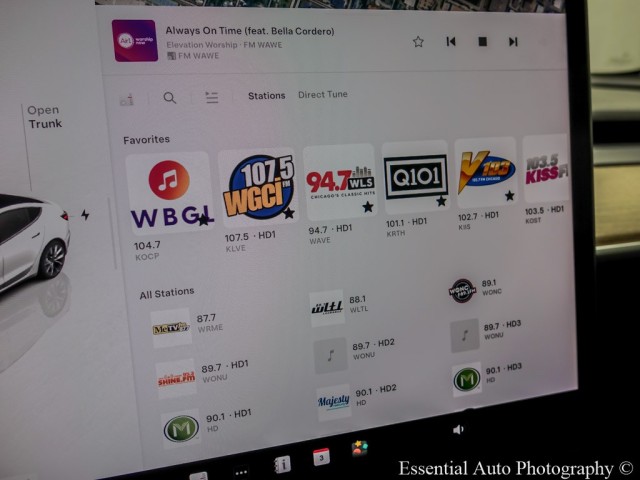Tune to Majesty 90.1 HD2
Screen dimensions: 640x480
click(x=357, y=401)
